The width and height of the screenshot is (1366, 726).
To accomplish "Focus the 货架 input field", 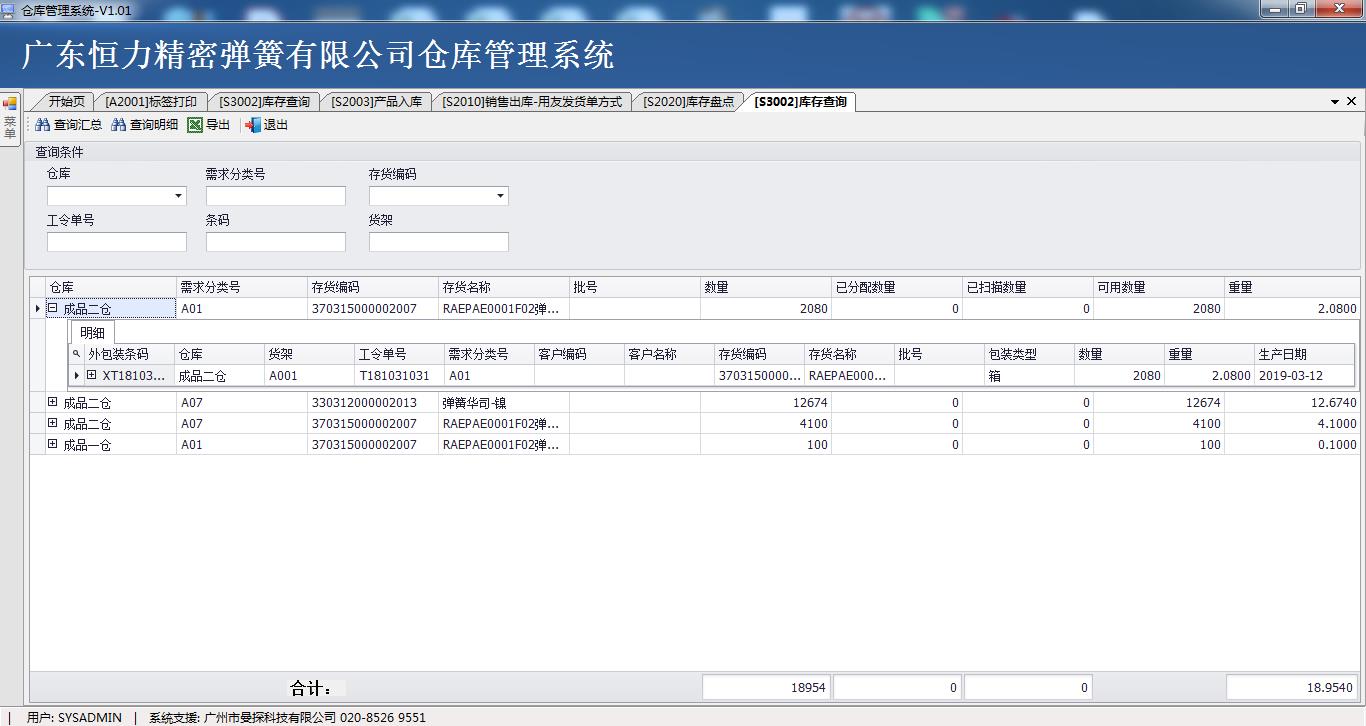I will [439, 242].
